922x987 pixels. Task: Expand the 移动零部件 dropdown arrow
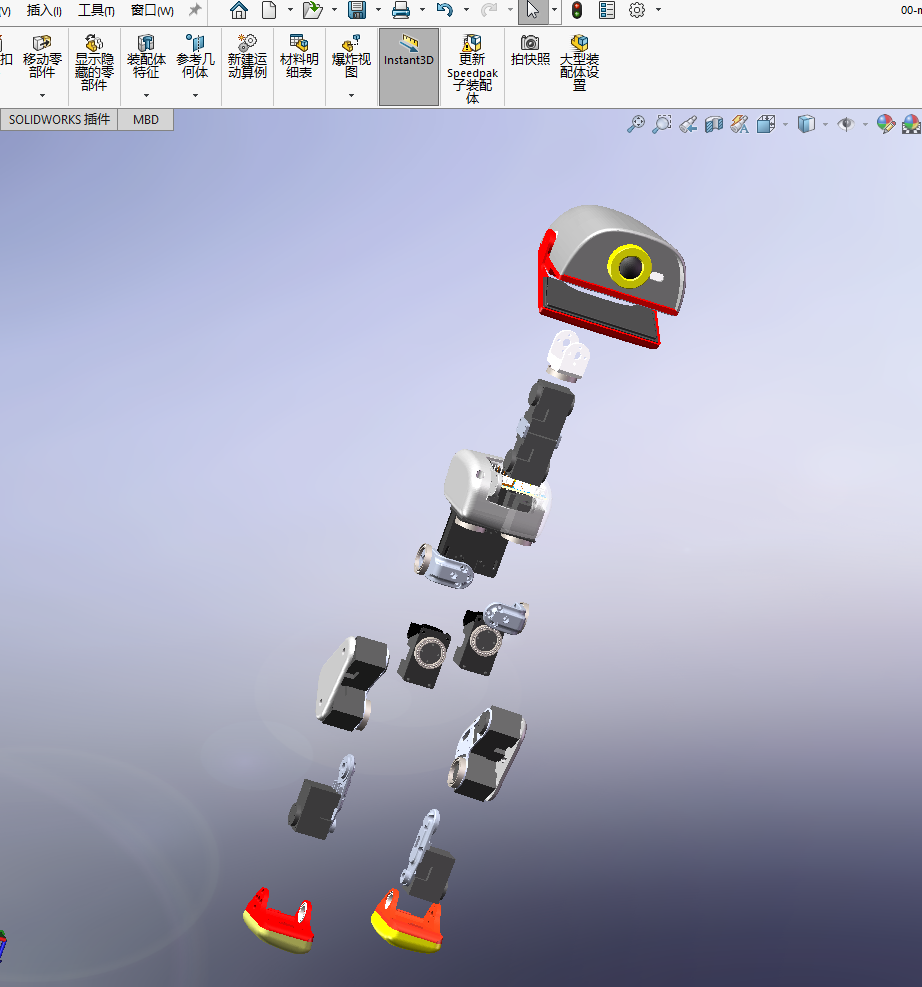click(x=42, y=96)
